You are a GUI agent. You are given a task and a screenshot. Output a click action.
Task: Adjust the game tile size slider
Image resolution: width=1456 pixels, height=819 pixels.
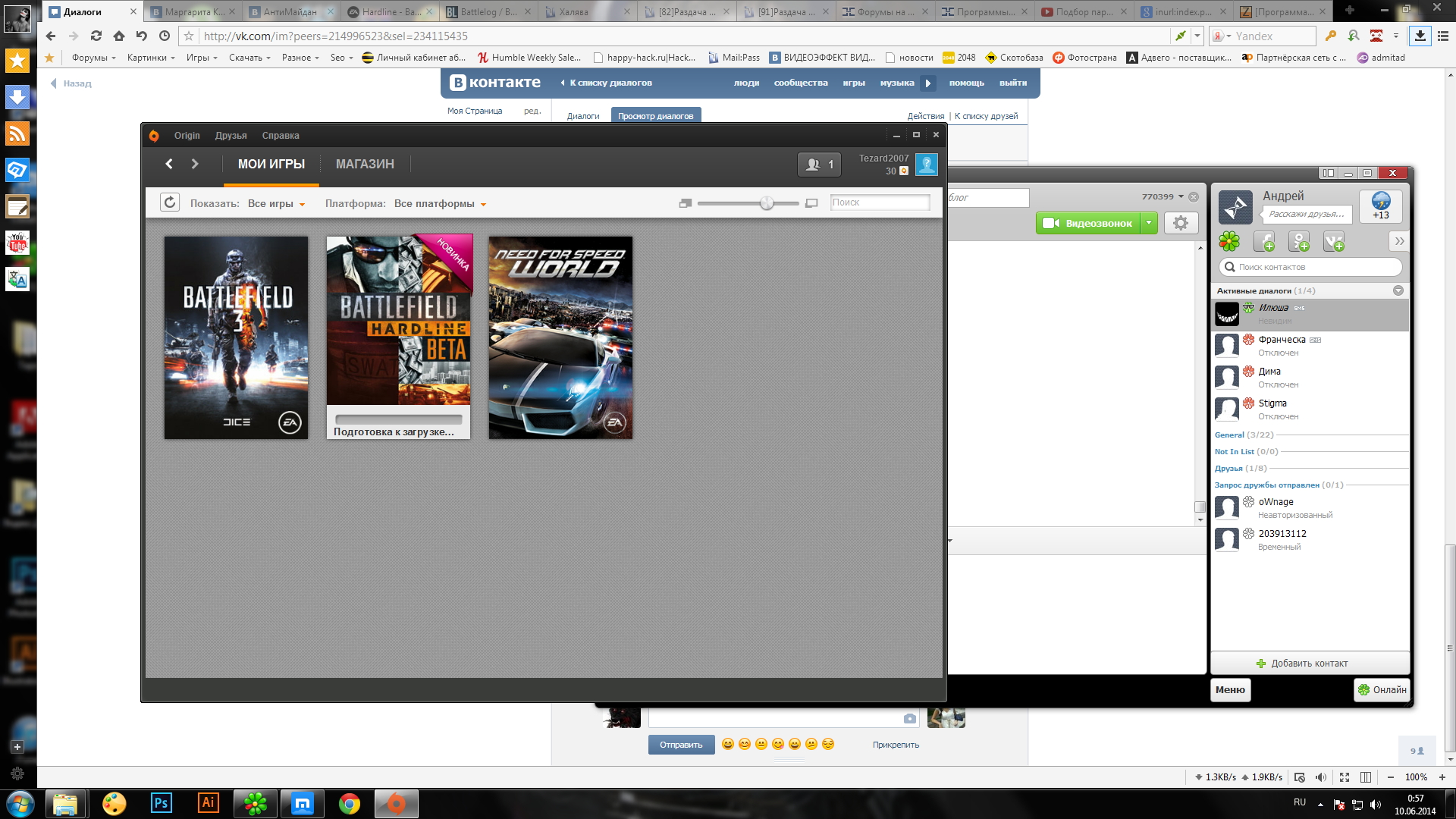pyautogui.click(x=767, y=203)
